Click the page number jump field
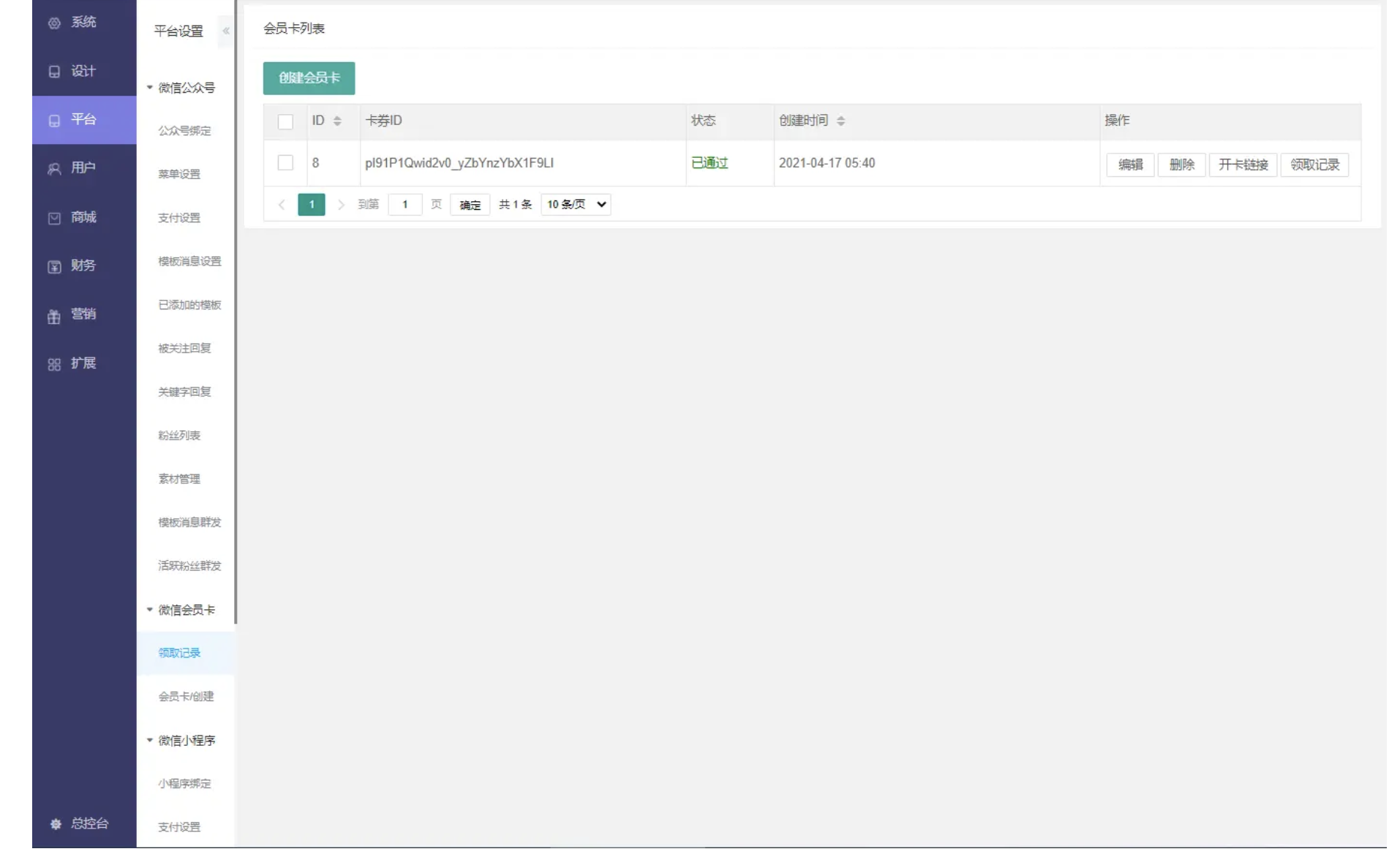 click(405, 205)
